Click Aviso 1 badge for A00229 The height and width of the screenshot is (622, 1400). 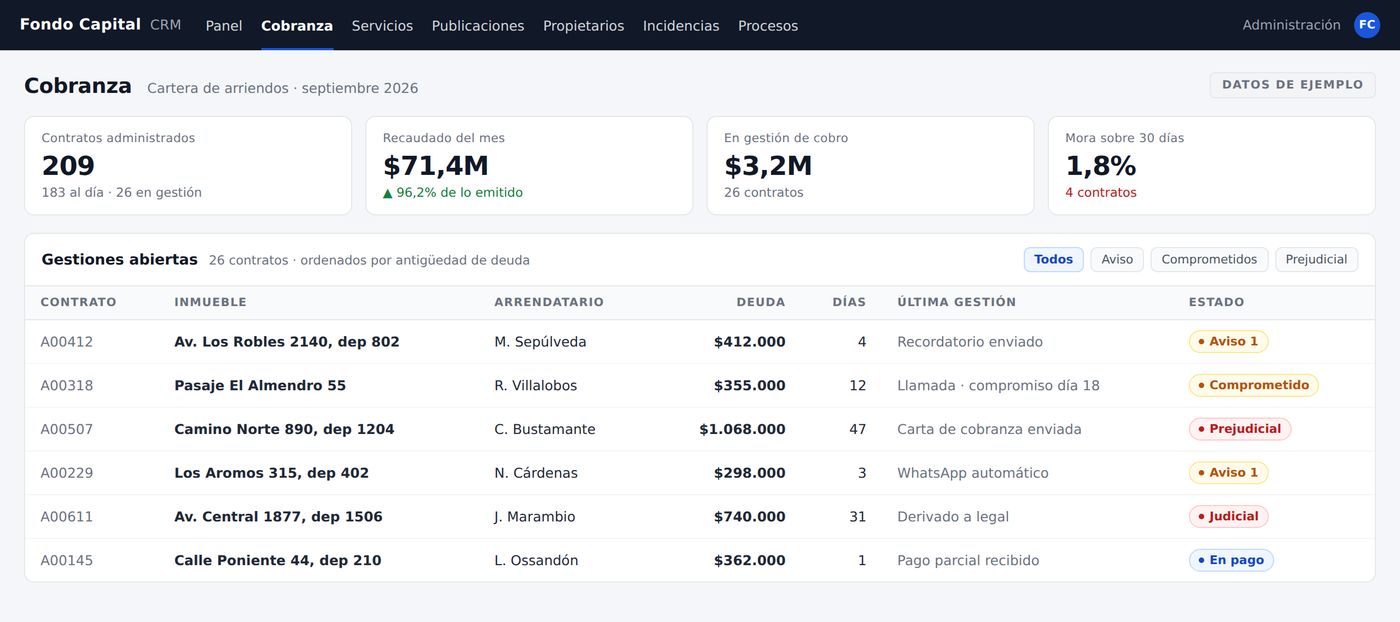click(1228, 473)
